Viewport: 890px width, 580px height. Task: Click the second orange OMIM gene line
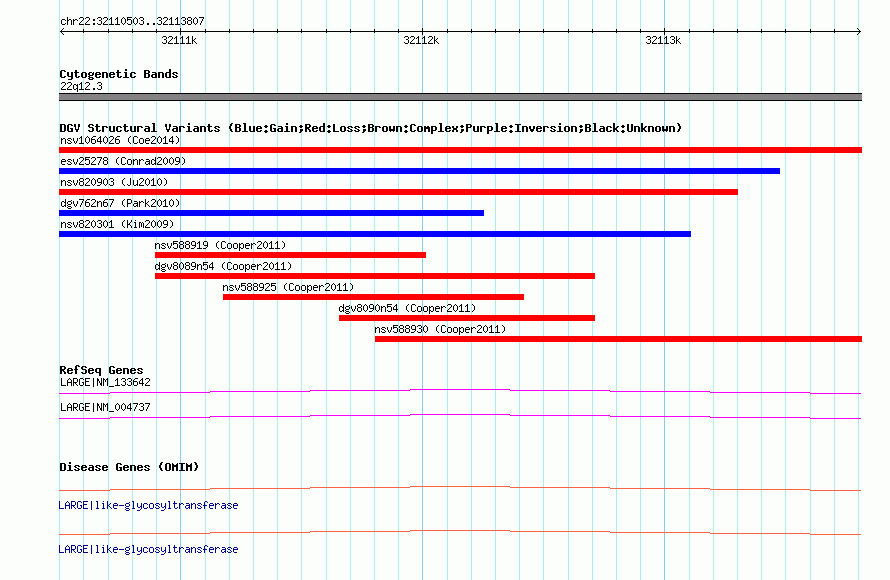coord(460,532)
